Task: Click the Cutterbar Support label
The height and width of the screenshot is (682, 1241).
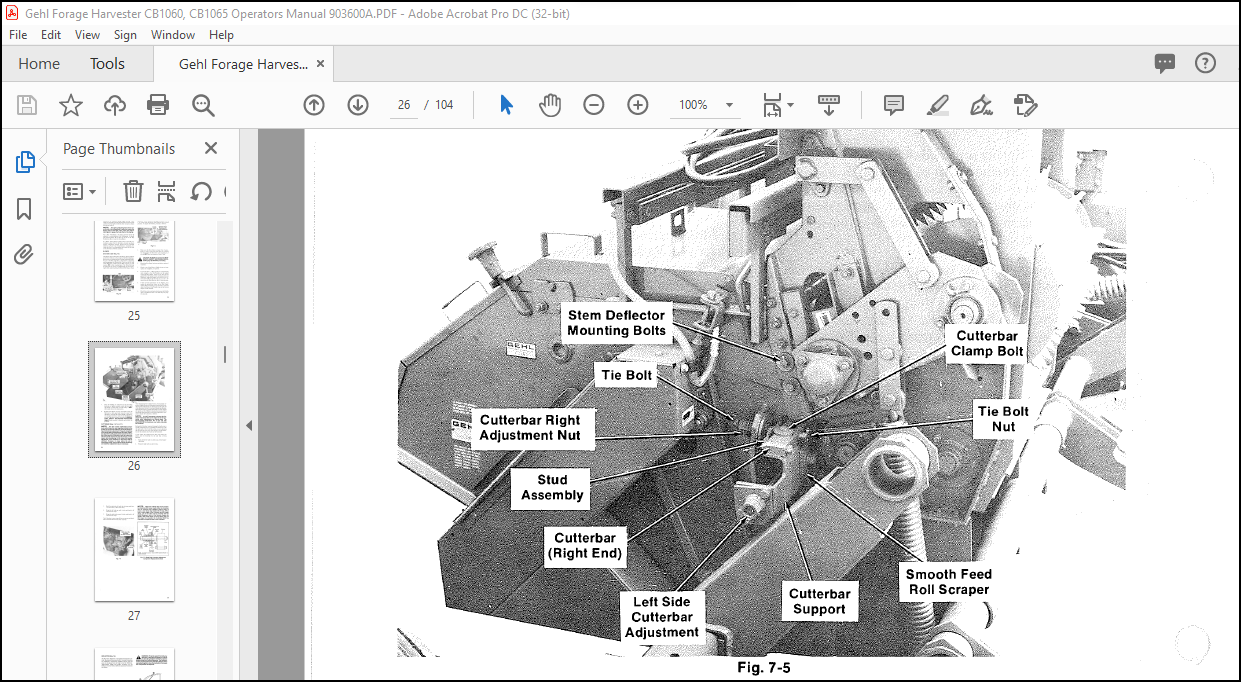Action: [x=819, y=601]
